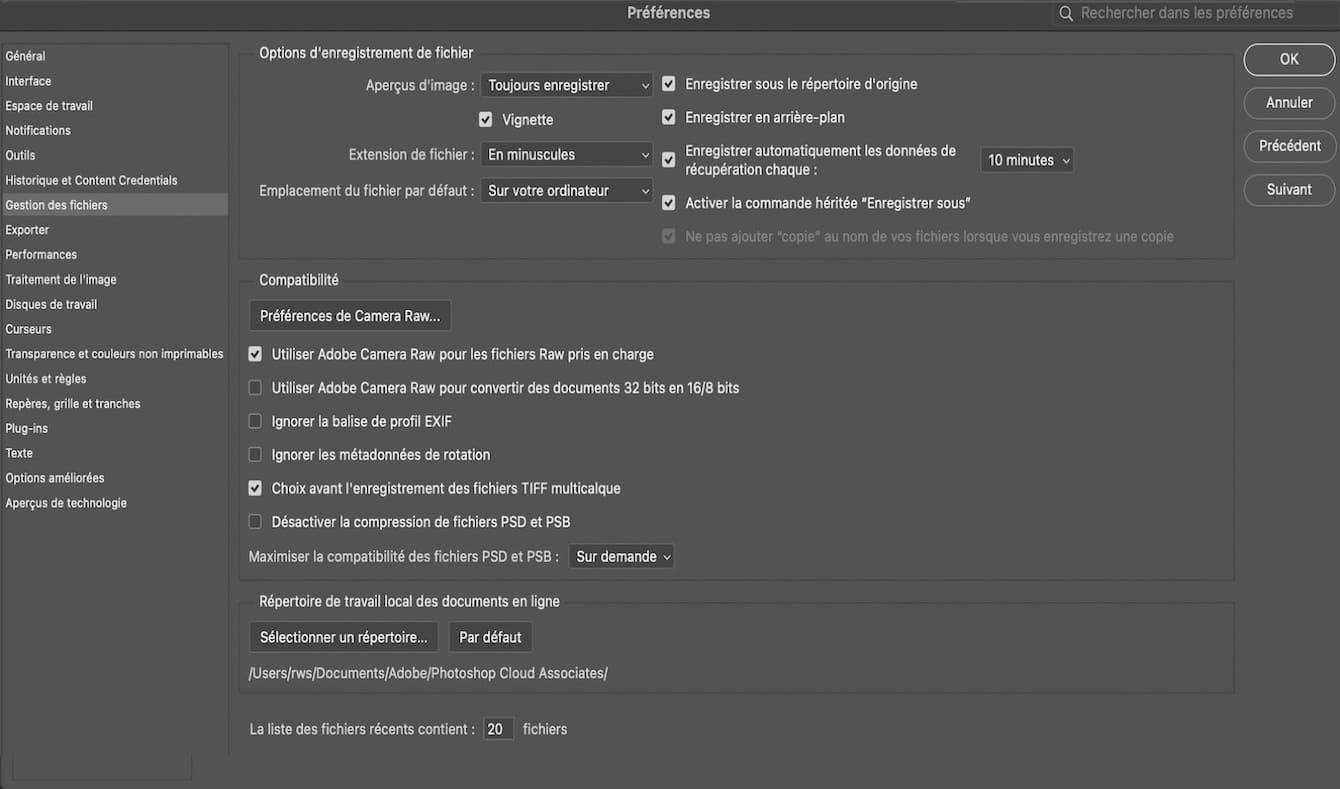Click the recent files count field
1340x789 pixels.
[x=498, y=730]
